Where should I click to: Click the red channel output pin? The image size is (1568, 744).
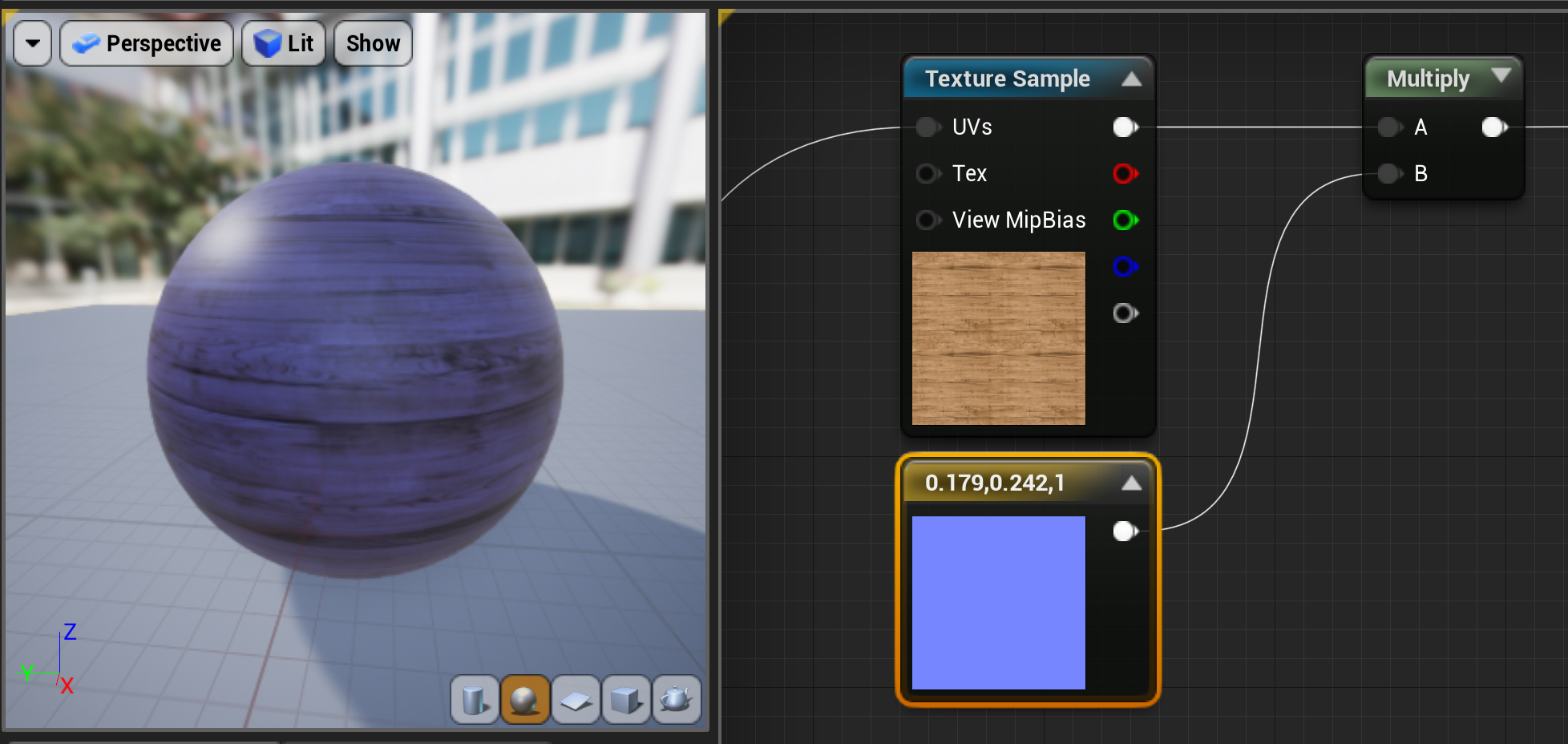tap(1125, 173)
